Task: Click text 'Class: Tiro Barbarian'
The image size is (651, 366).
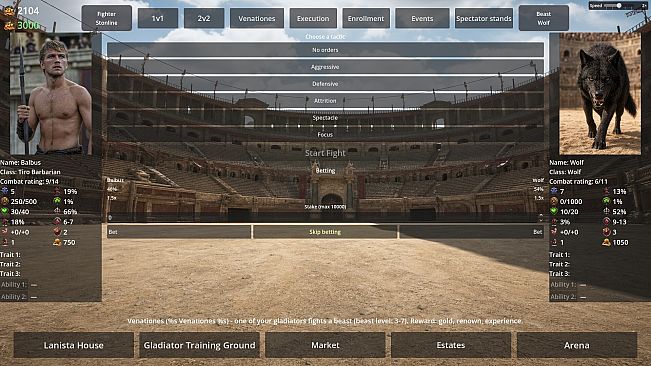Action: [30, 172]
